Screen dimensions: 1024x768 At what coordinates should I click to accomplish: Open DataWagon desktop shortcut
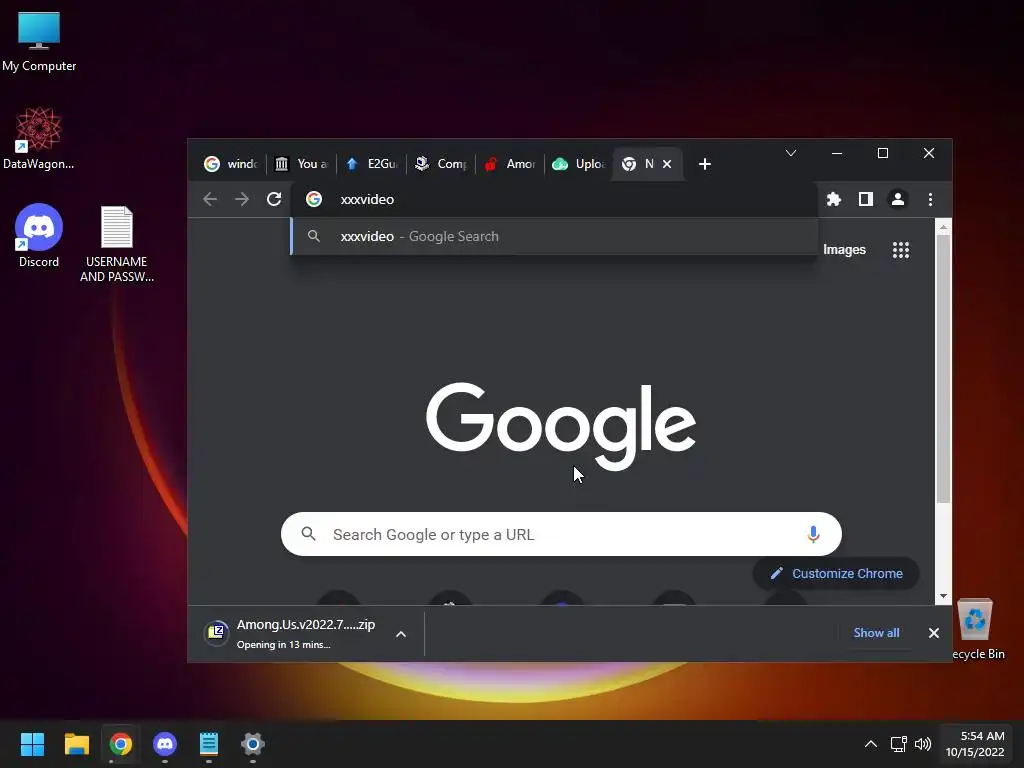(39, 138)
